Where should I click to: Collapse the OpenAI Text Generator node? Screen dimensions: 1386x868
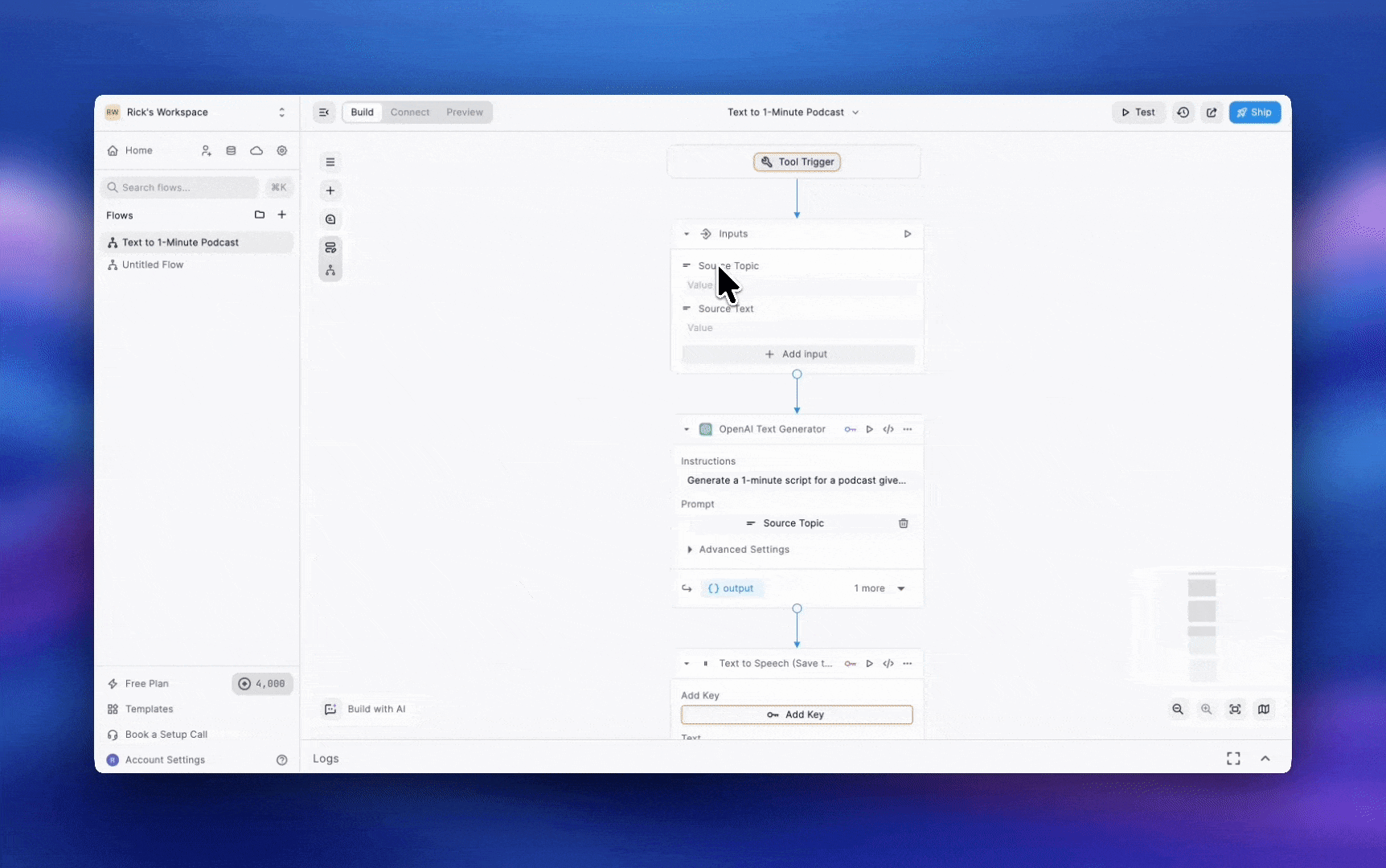(687, 429)
